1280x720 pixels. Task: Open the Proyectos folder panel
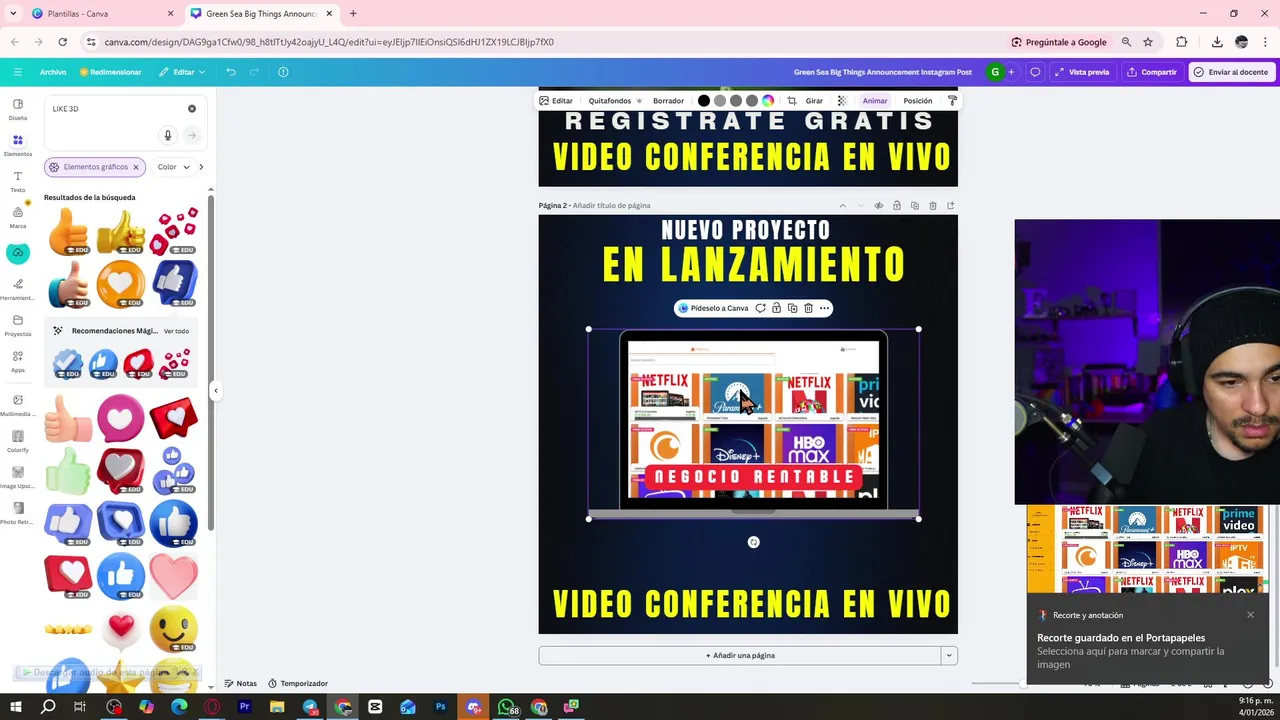coord(18,325)
